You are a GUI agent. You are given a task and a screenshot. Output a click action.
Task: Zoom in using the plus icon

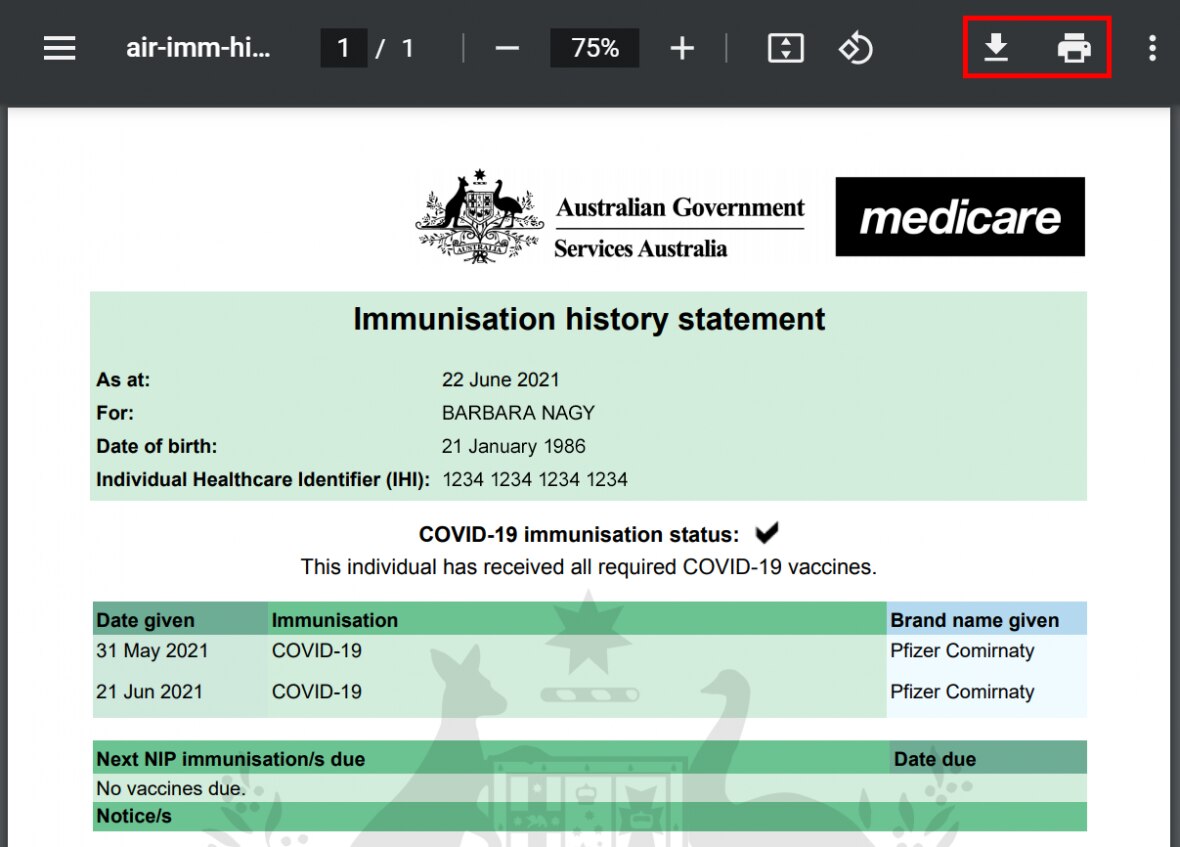pos(682,48)
